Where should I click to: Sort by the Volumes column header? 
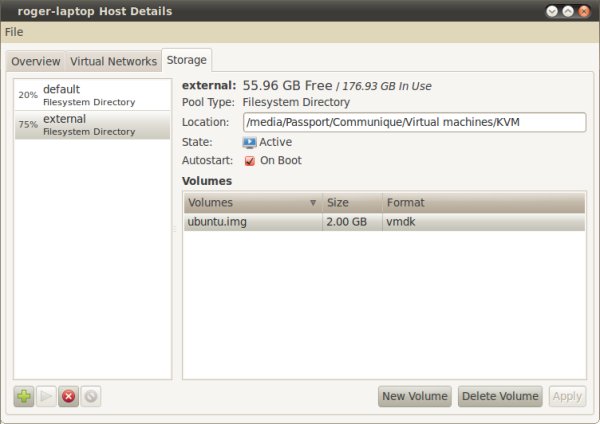(252, 202)
